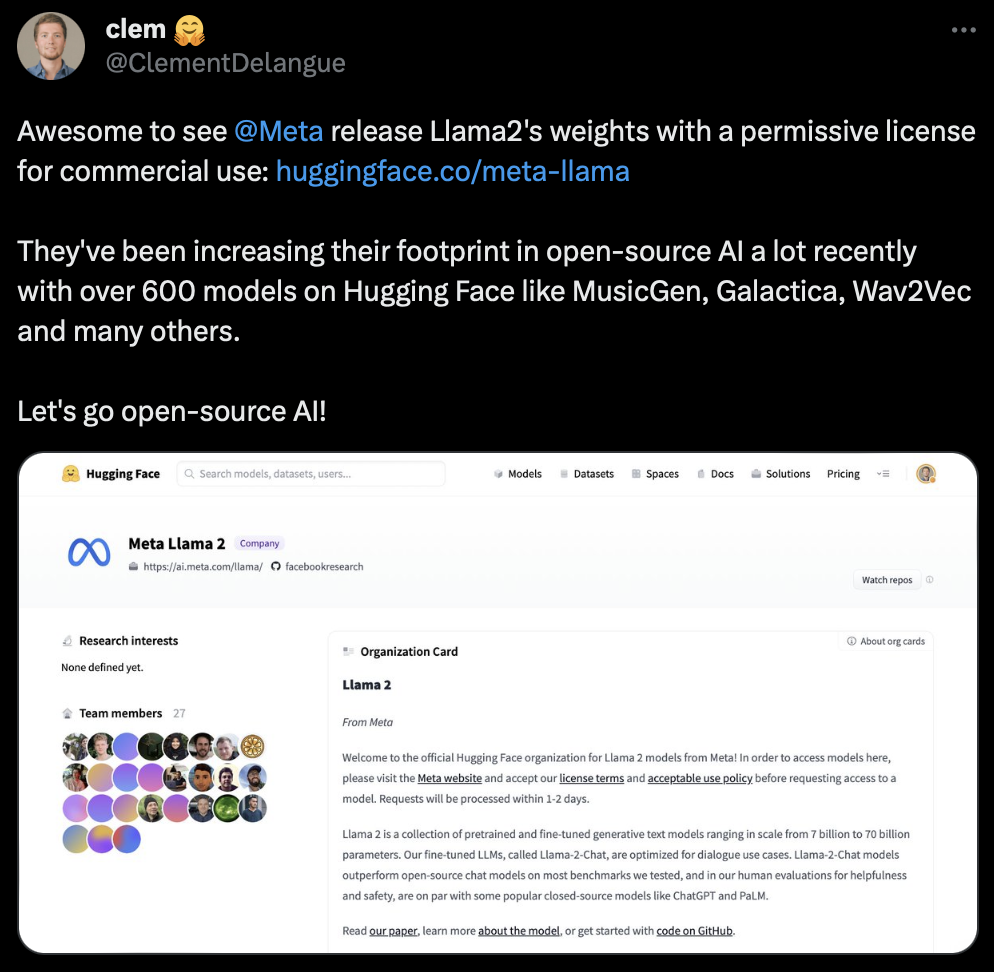Open the @Meta mention link
Image resolution: width=994 pixels, height=972 pixels.
pyautogui.click(x=279, y=131)
